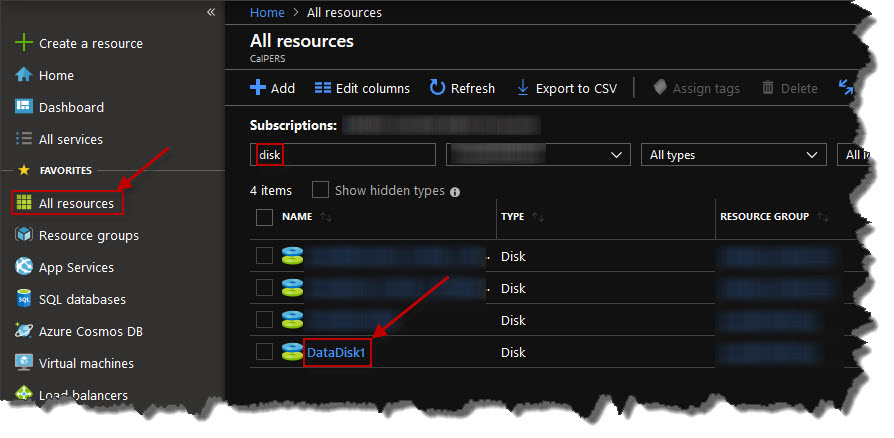The width and height of the screenshot is (894, 438).
Task: Open Create a resource in sidebar
Action: [x=91, y=43]
